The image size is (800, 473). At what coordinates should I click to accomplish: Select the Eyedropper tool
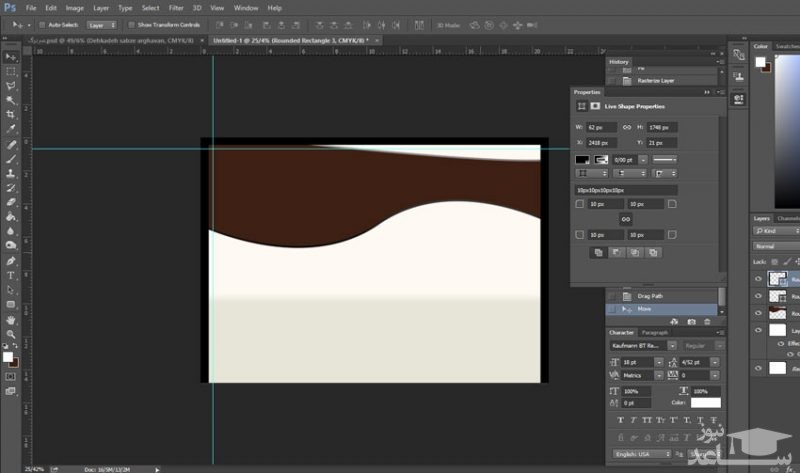tap(10, 129)
